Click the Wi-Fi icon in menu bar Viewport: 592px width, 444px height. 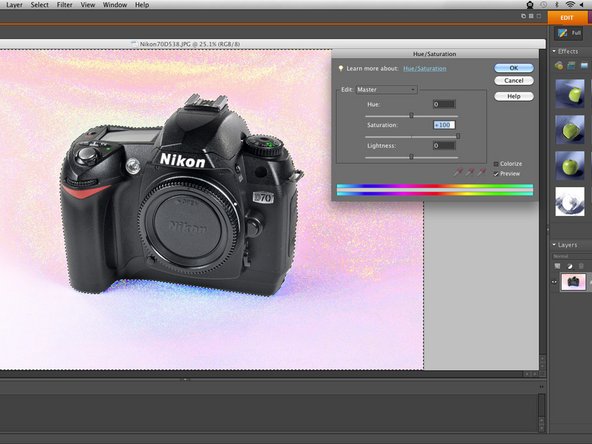[570, 5]
